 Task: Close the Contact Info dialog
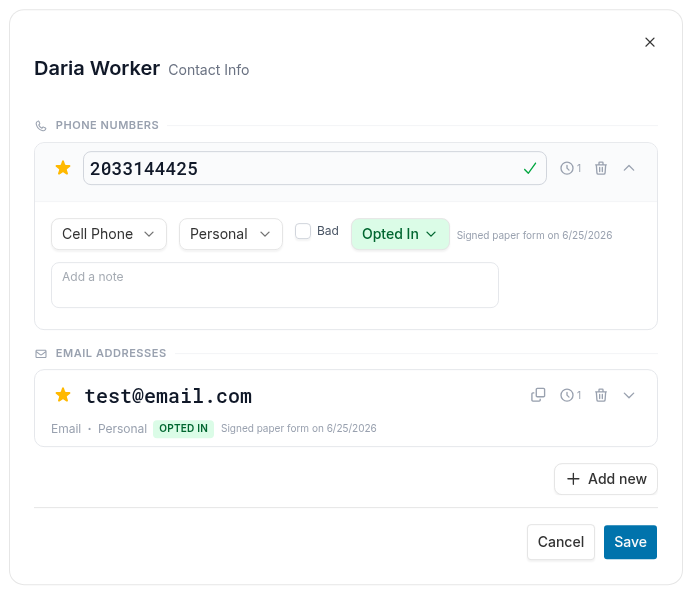(x=650, y=42)
